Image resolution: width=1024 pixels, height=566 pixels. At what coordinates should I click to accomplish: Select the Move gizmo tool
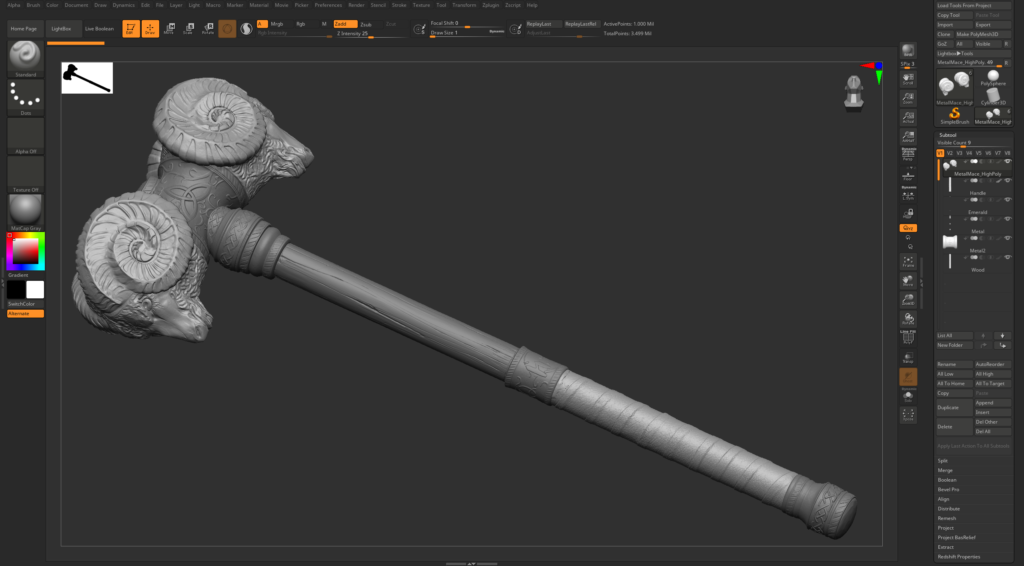[x=169, y=29]
